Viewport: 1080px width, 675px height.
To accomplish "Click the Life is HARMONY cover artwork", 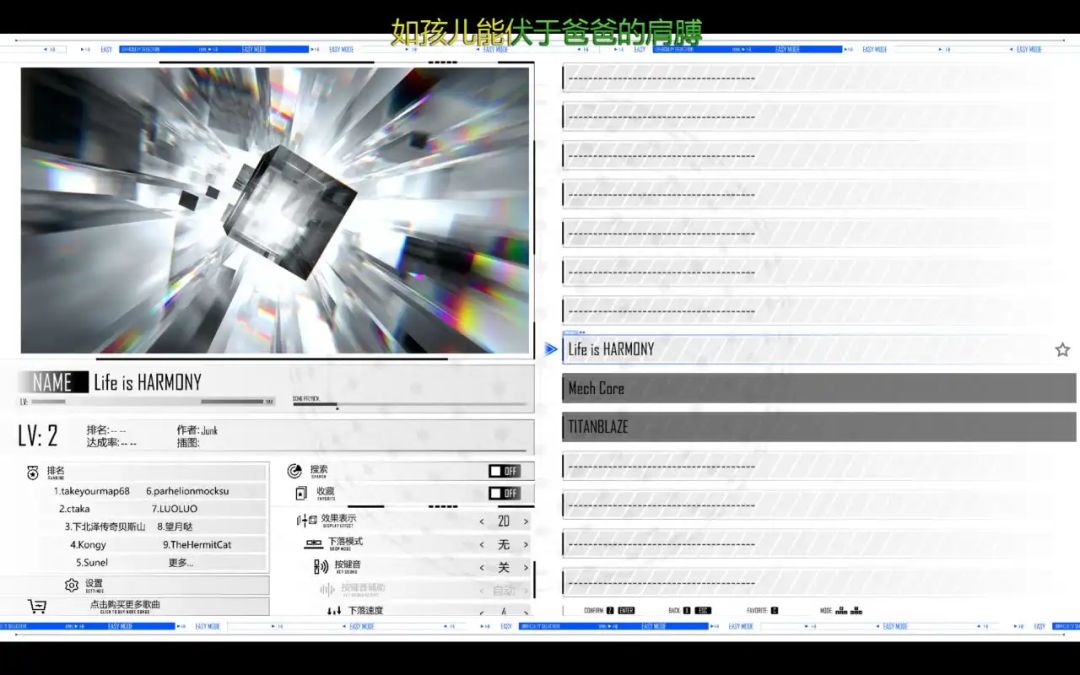I will (x=276, y=210).
